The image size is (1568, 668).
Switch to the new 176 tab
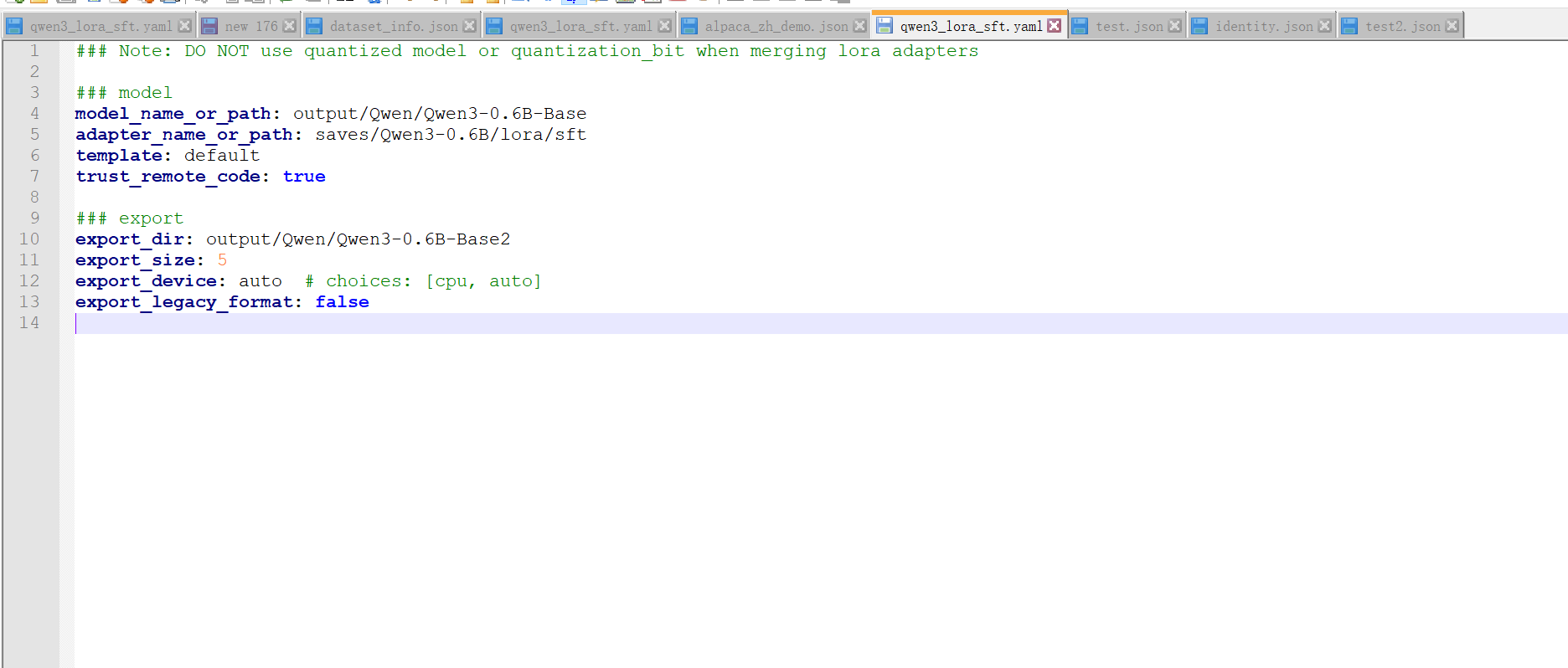250,26
